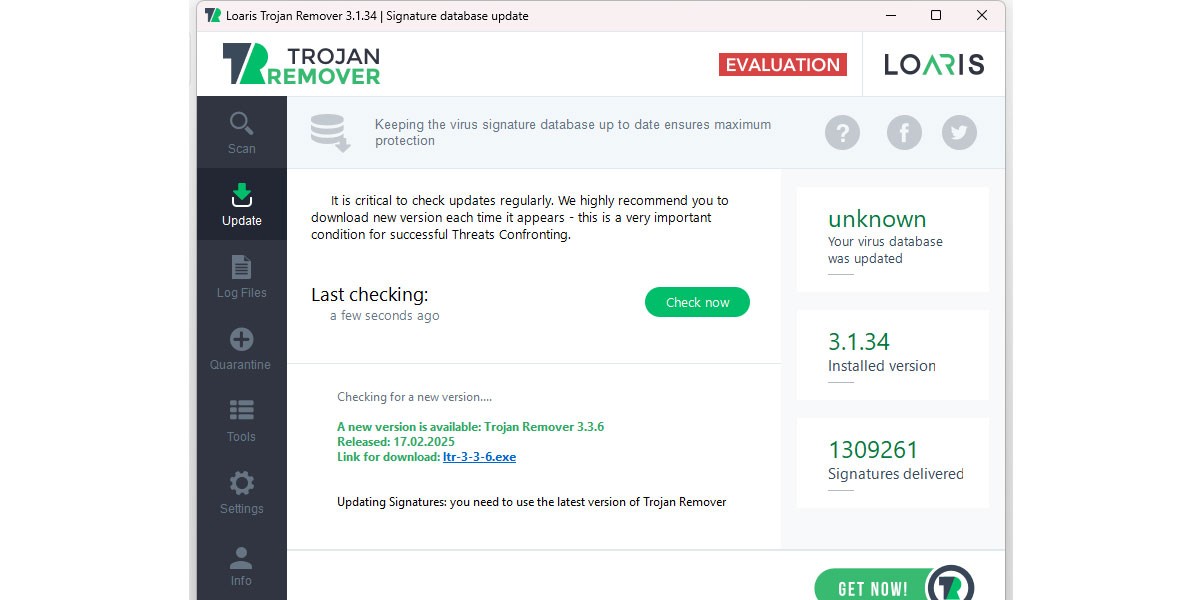1200x600 pixels.
Task: Click the Check now button
Action: point(697,302)
